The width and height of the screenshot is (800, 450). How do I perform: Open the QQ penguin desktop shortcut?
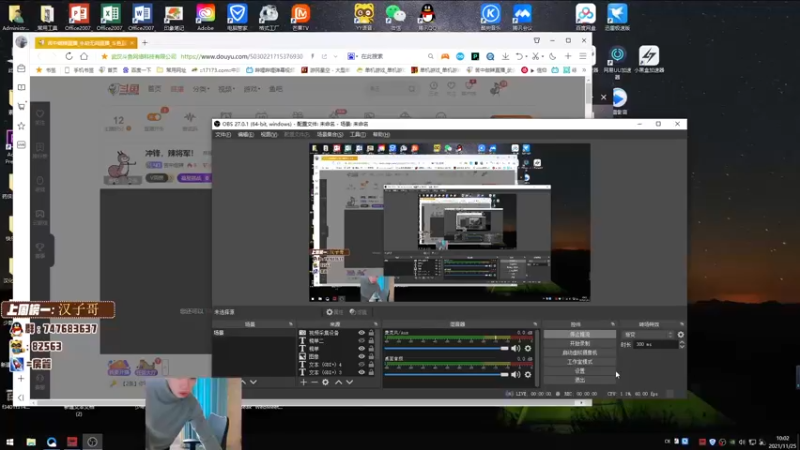[428, 16]
